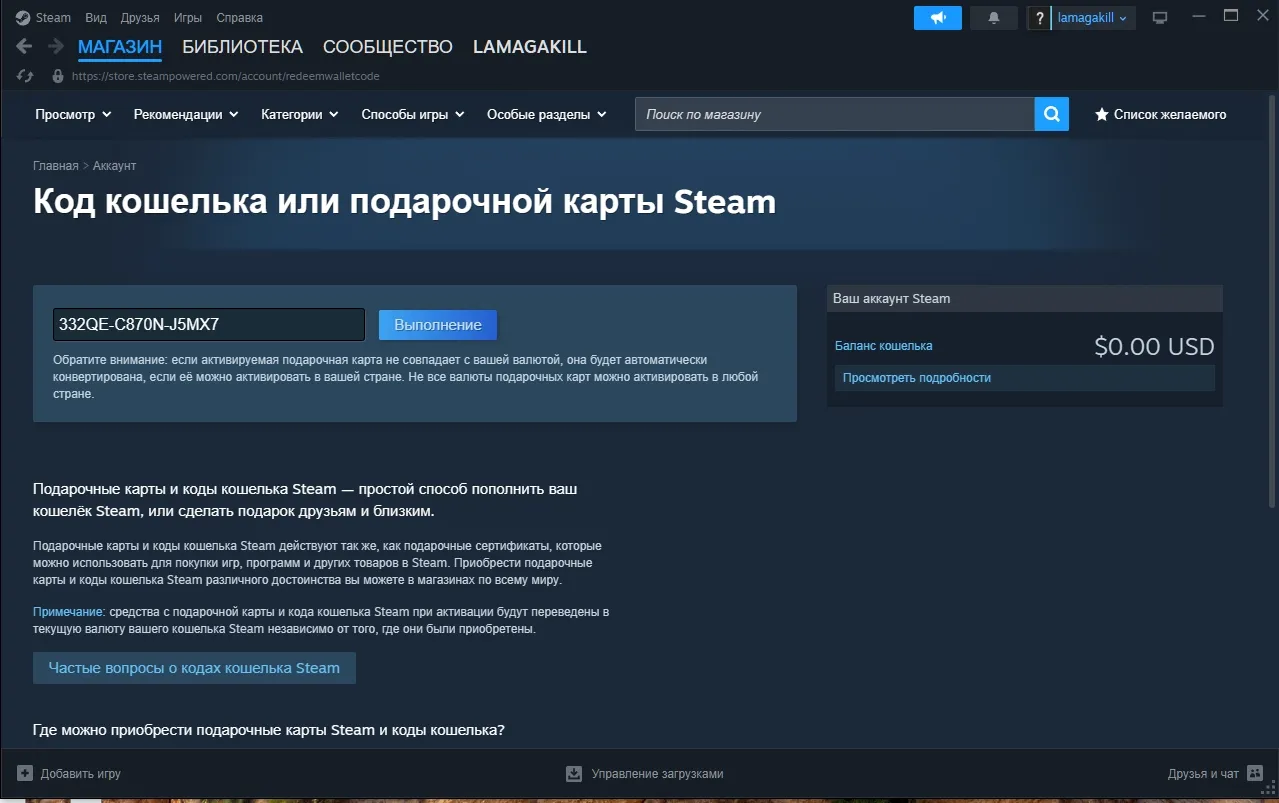Click the Главная breadcrumb link
The height and width of the screenshot is (803, 1279).
(x=55, y=166)
